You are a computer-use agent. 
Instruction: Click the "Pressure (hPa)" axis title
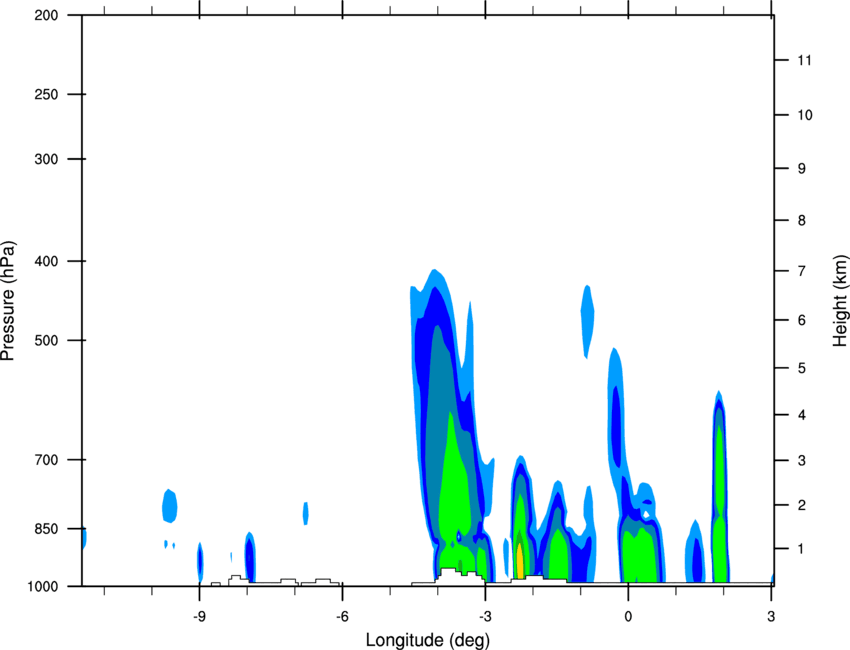pos(8,301)
